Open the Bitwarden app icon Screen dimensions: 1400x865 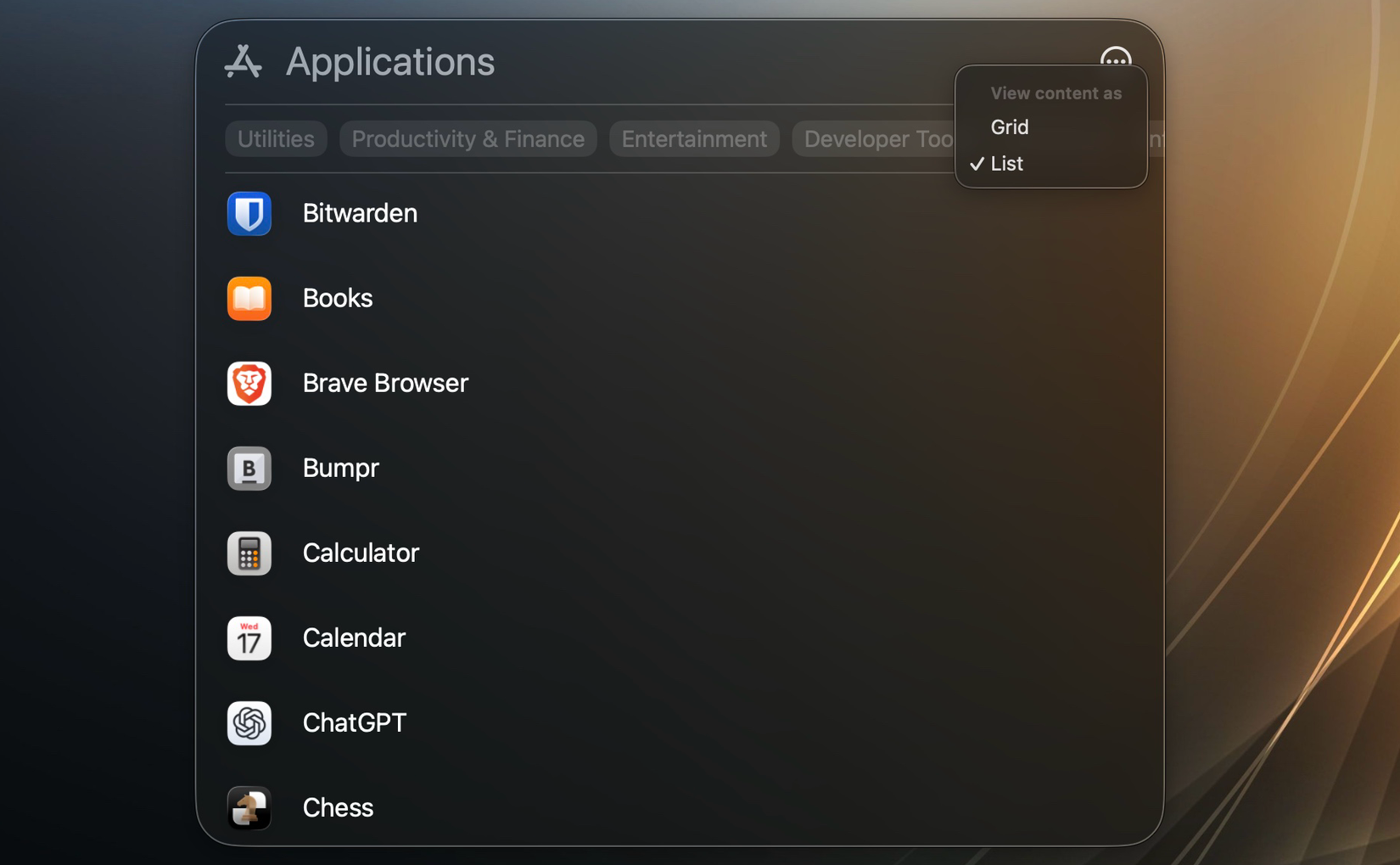[x=249, y=214]
